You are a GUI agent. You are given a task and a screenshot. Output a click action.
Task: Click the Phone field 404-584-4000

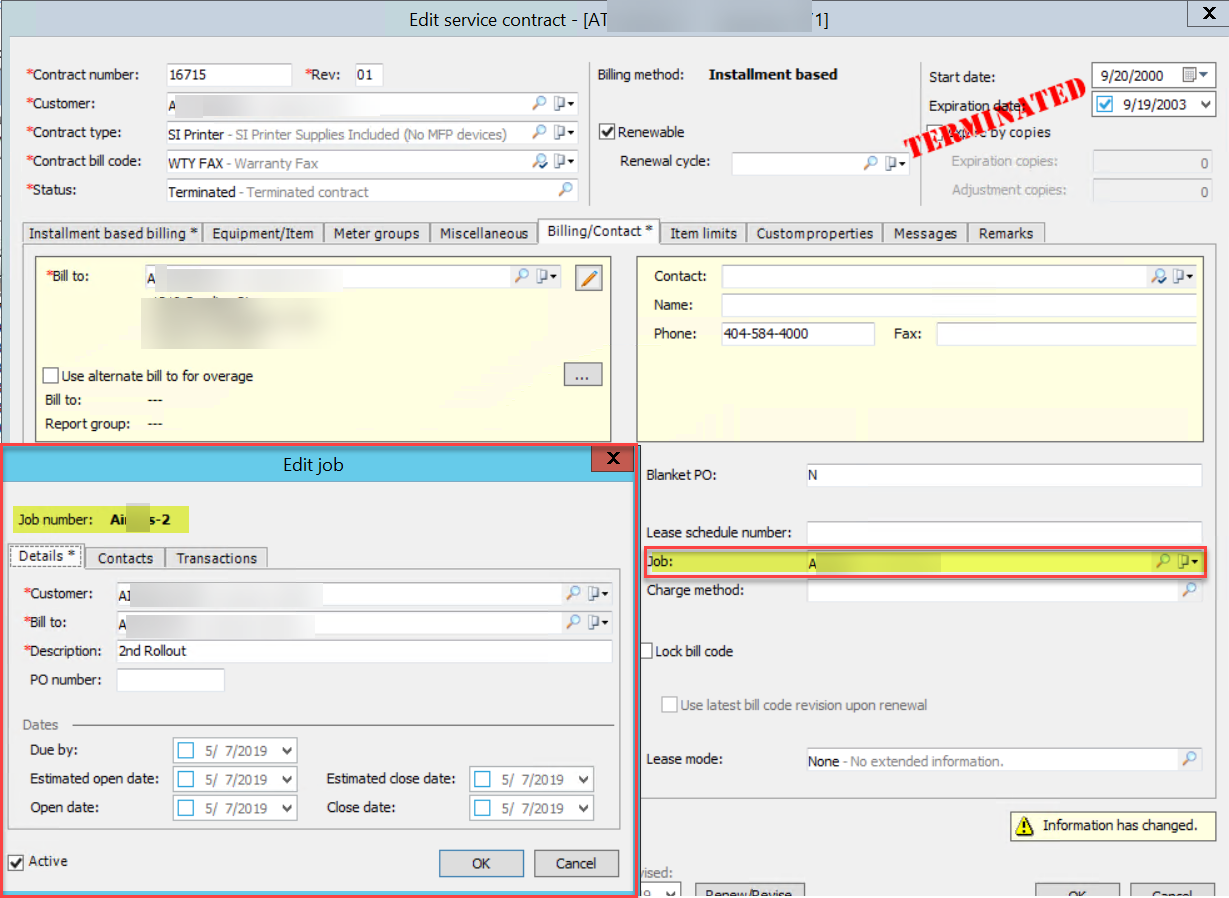point(797,334)
